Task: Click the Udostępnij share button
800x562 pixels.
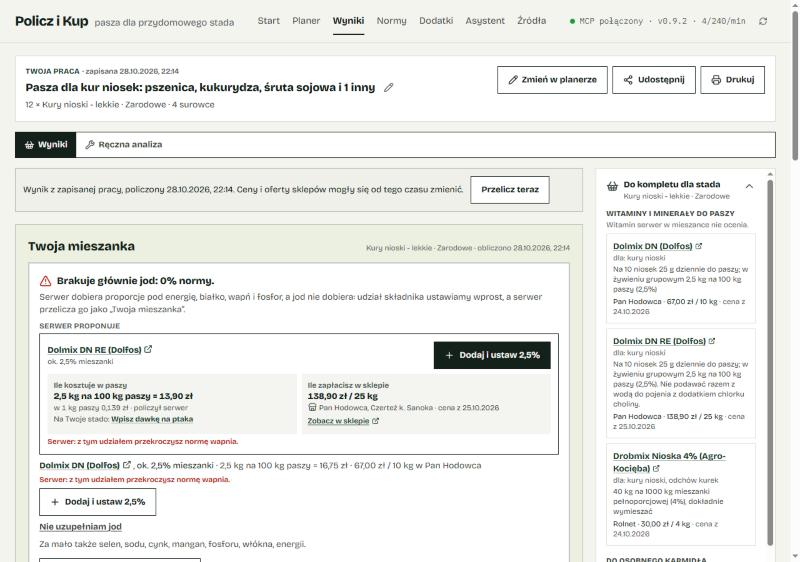Action: point(654,80)
